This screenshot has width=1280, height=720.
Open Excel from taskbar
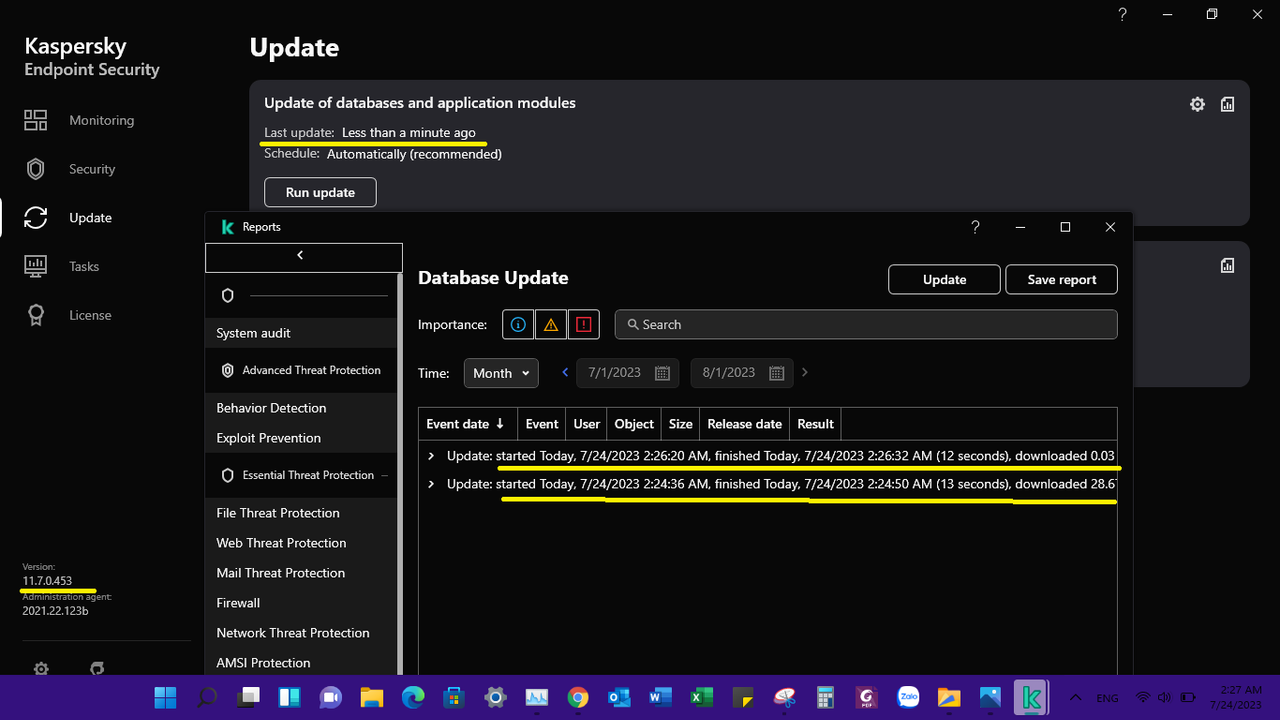click(701, 697)
